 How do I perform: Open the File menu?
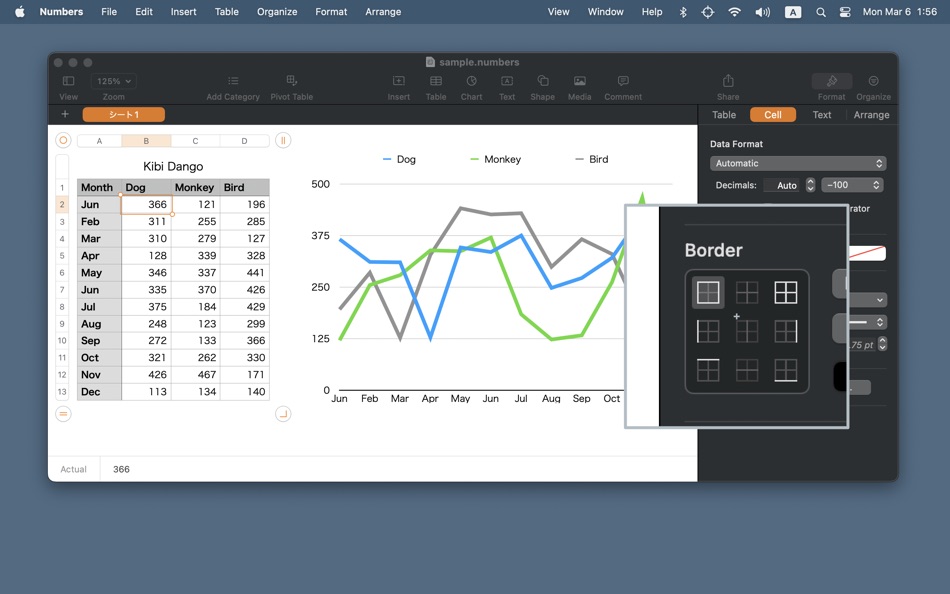tap(109, 12)
